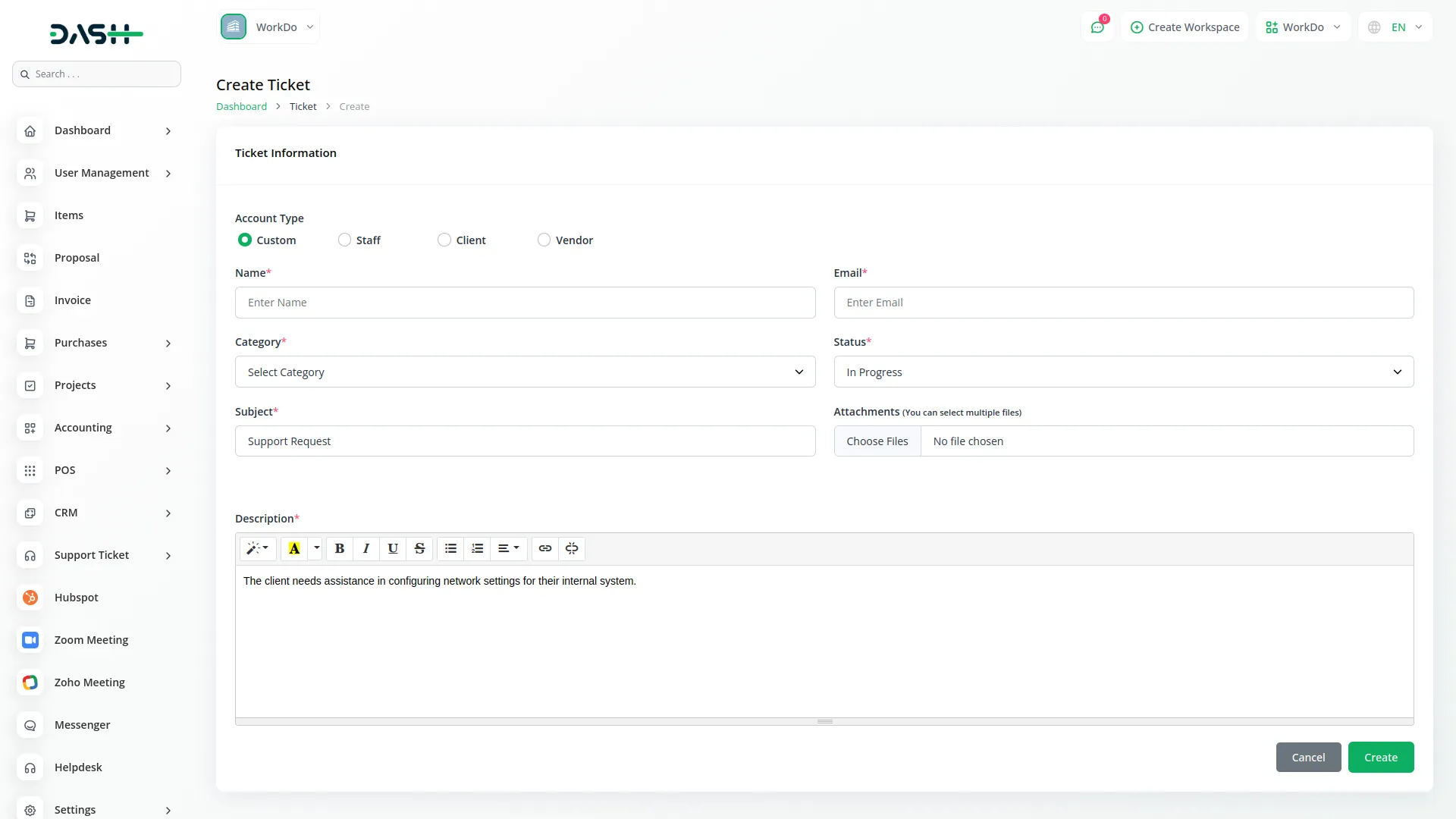Click the Create button to submit the ticket

click(1381, 757)
